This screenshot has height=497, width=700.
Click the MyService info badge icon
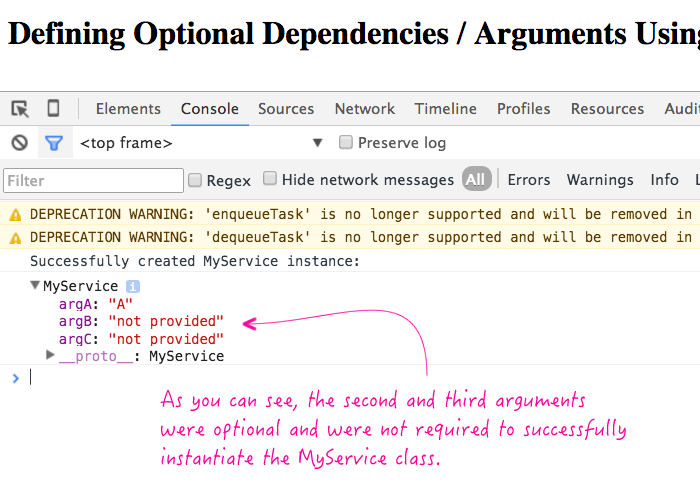(x=133, y=286)
